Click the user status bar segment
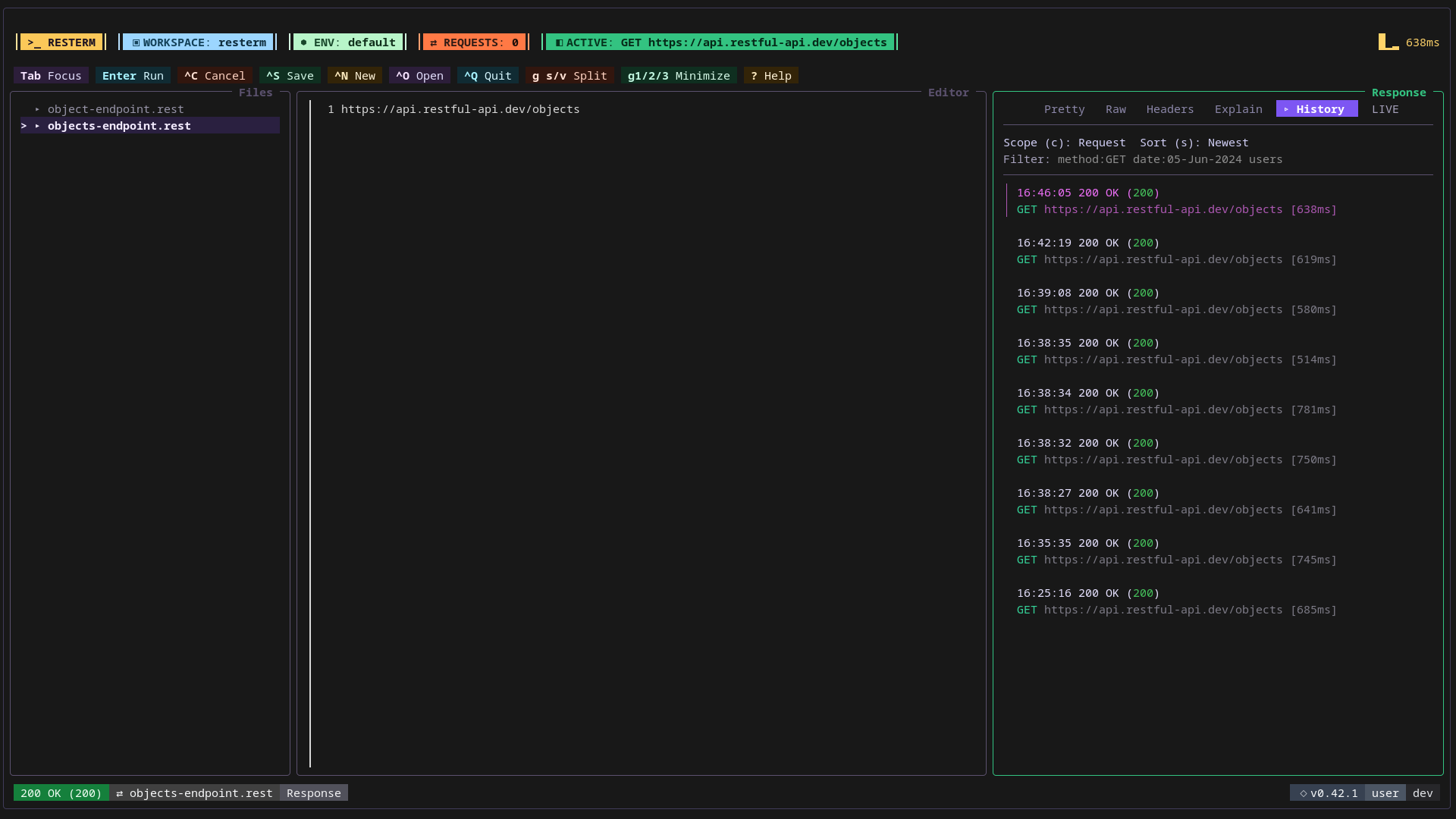 coord(1385,793)
